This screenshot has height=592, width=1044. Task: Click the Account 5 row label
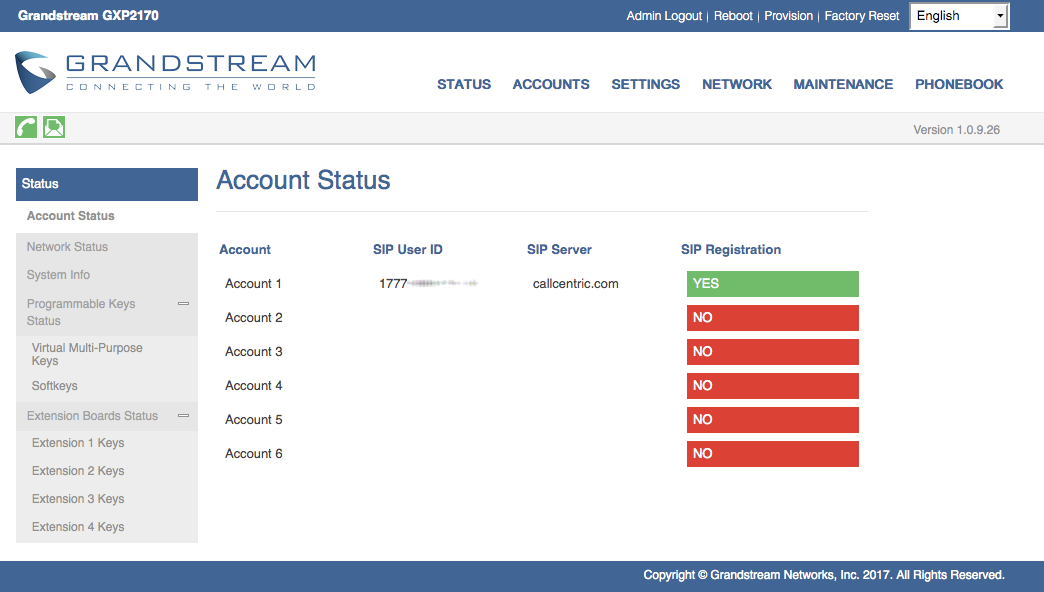tap(254, 420)
